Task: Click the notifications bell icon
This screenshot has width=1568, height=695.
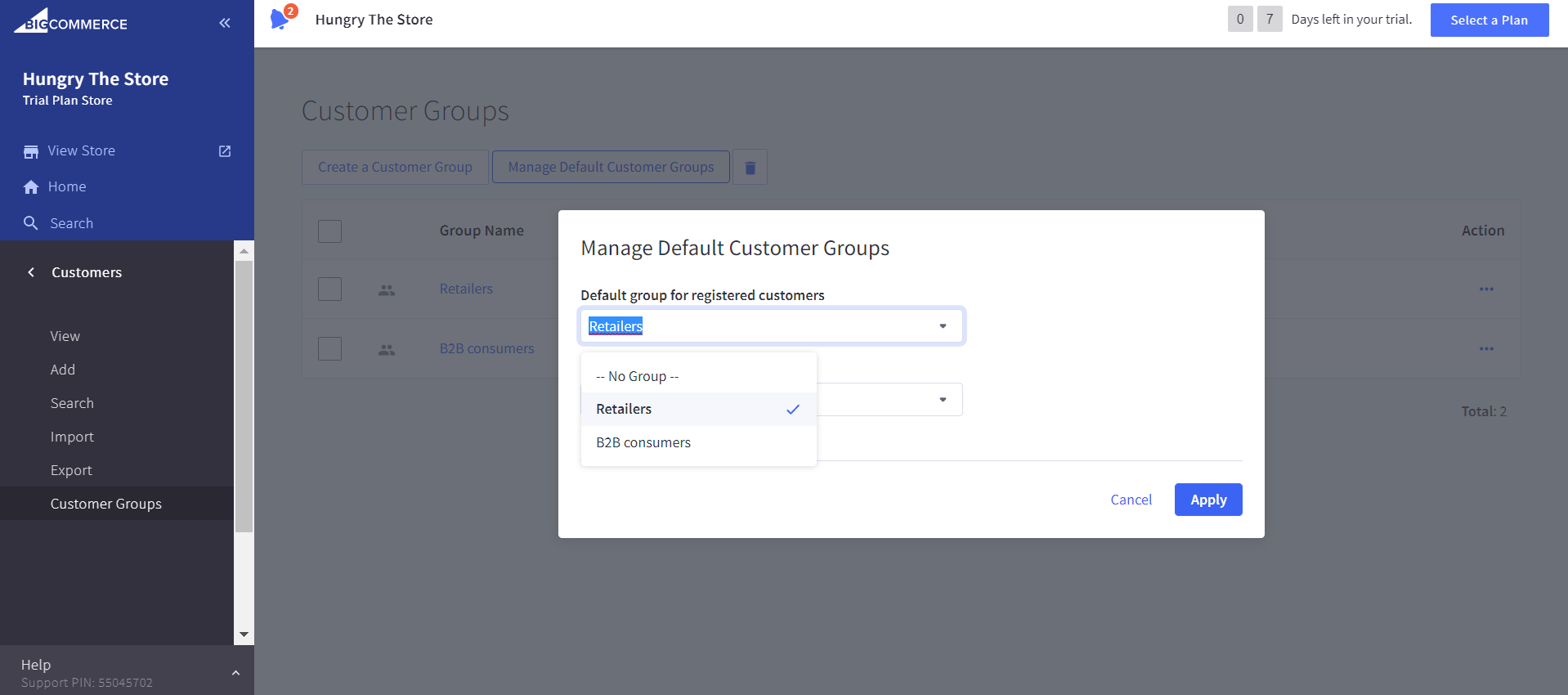Action: click(x=280, y=19)
